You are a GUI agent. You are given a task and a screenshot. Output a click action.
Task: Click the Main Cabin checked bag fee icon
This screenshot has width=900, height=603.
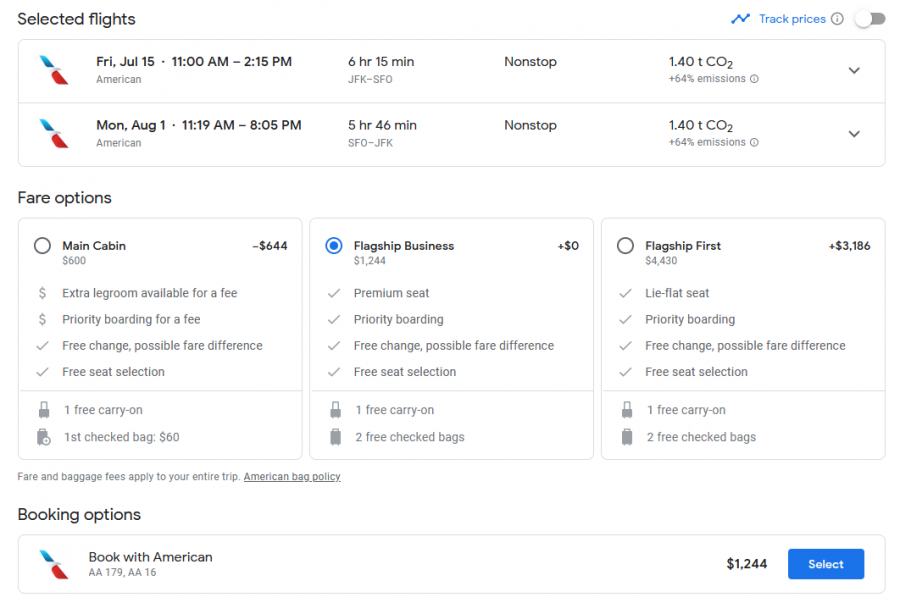tap(43, 437)
